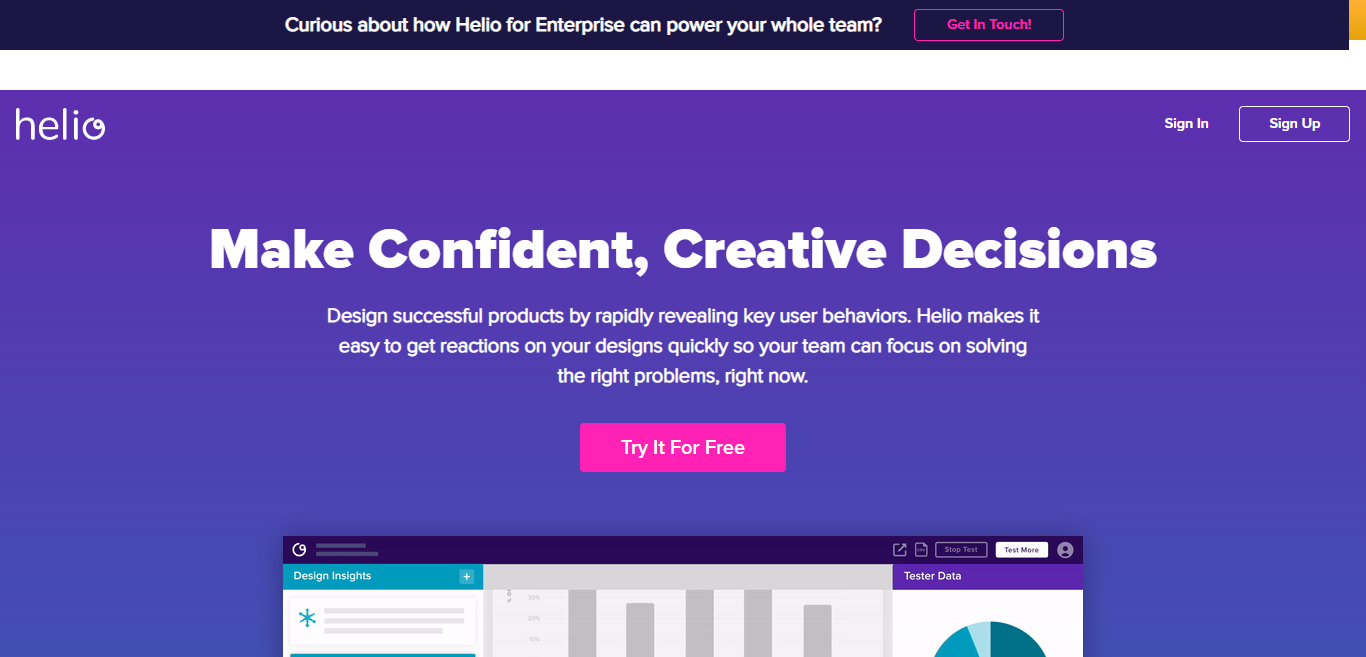The width and height of the screenshot is (1366, 657).
Task: Click the Get In Touch! button
Action: coord(989,25)
